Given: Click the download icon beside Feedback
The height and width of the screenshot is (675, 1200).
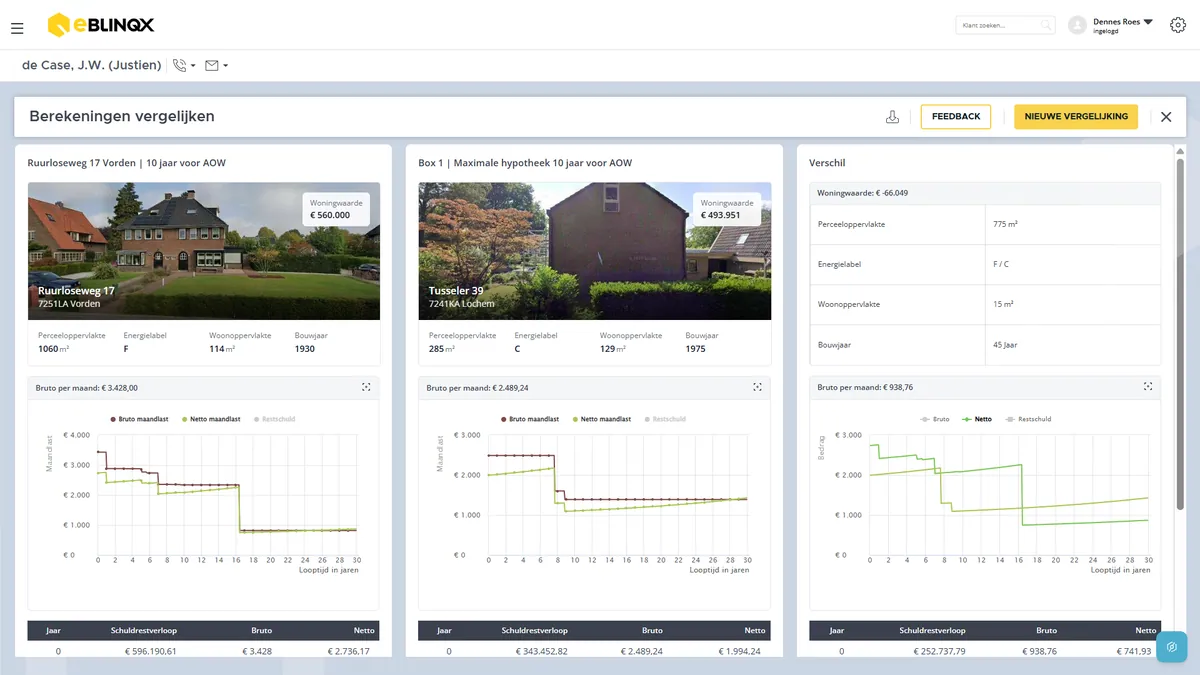Looking at the screenshot, I should tap(892, 117).
